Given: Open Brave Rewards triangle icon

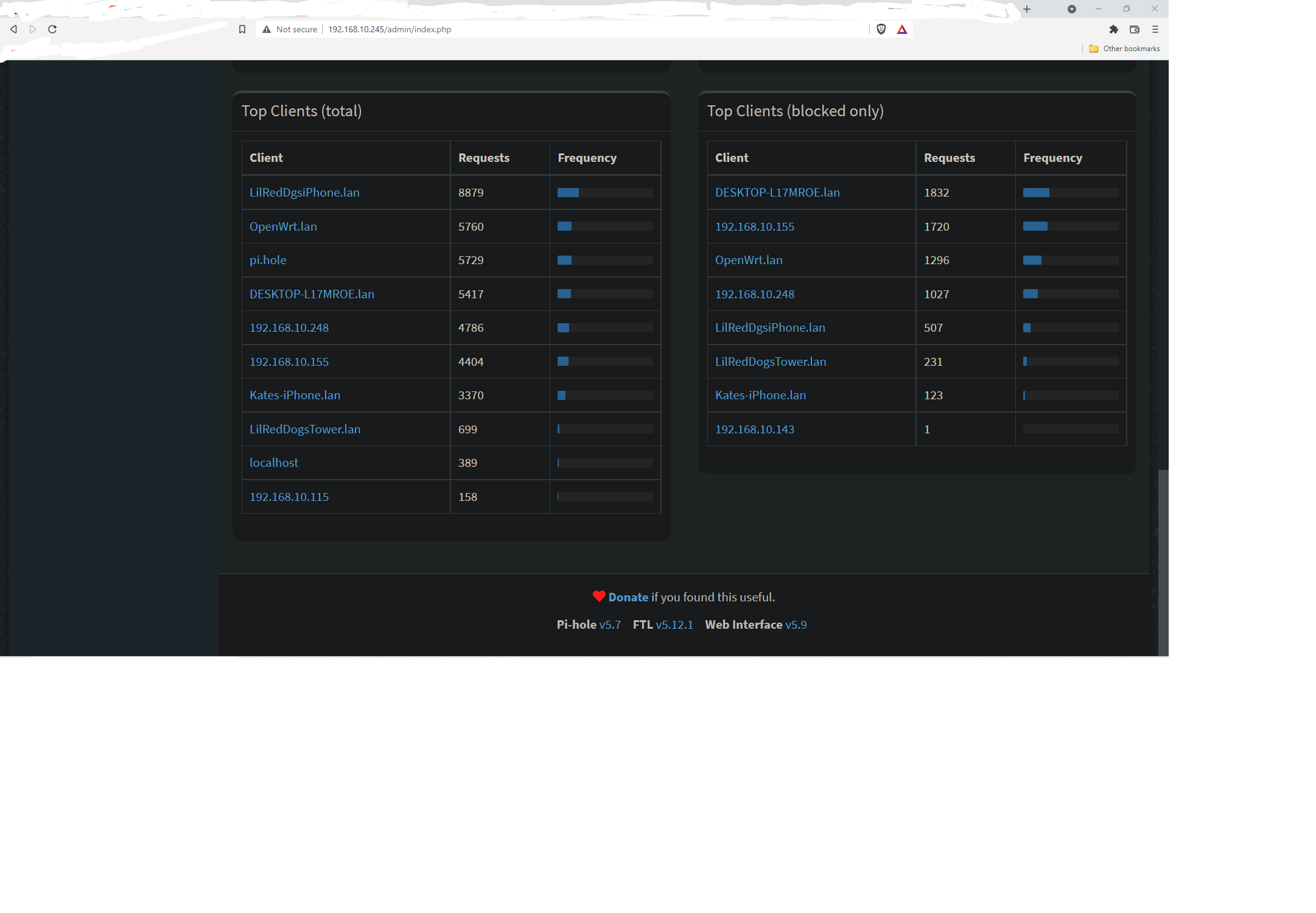Looking at the screenshot, I should pyautogui.click(x=902, y=29).
